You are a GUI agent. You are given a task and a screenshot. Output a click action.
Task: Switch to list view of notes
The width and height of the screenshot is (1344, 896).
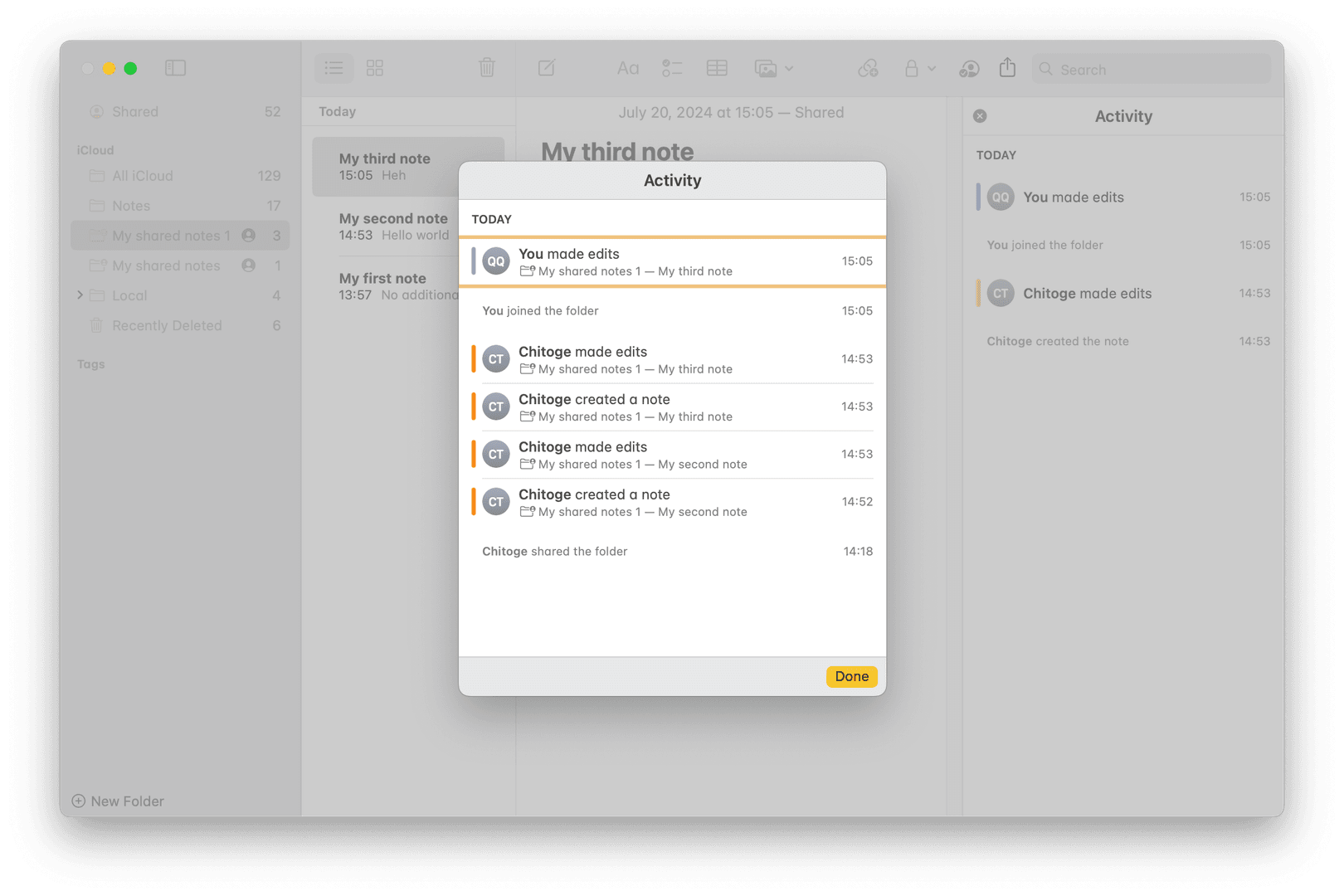(334, 68)
